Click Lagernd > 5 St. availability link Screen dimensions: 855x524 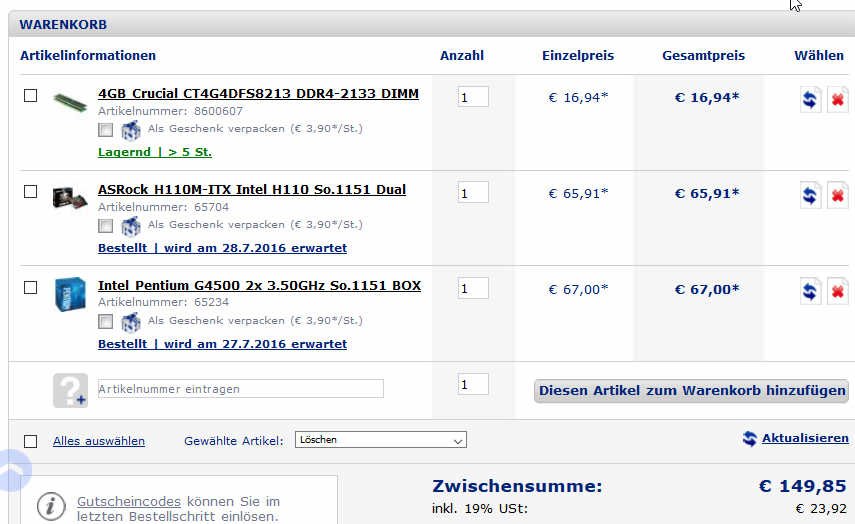(x=155, y=152)
